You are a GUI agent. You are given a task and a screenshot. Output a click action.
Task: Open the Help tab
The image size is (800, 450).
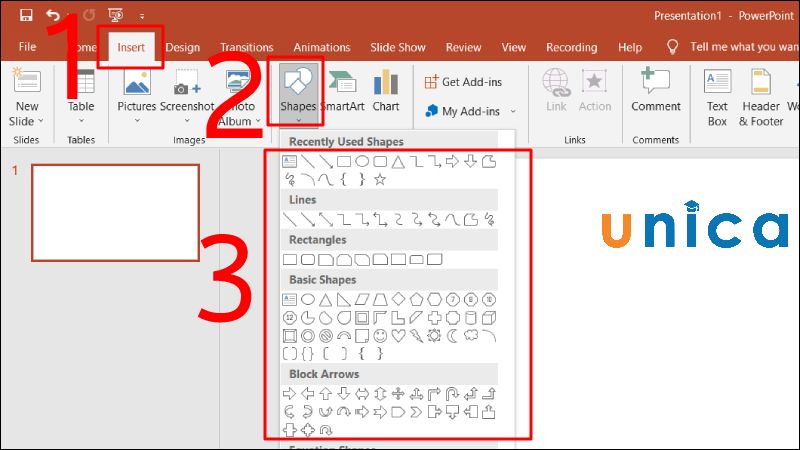[x=630, y=47]
